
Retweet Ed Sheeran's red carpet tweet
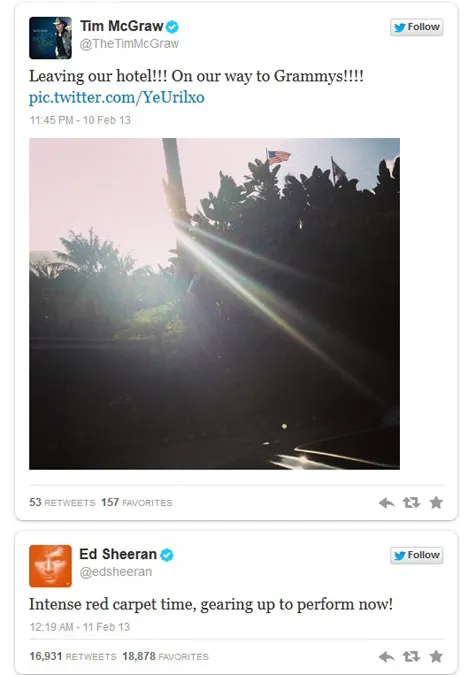411,656
